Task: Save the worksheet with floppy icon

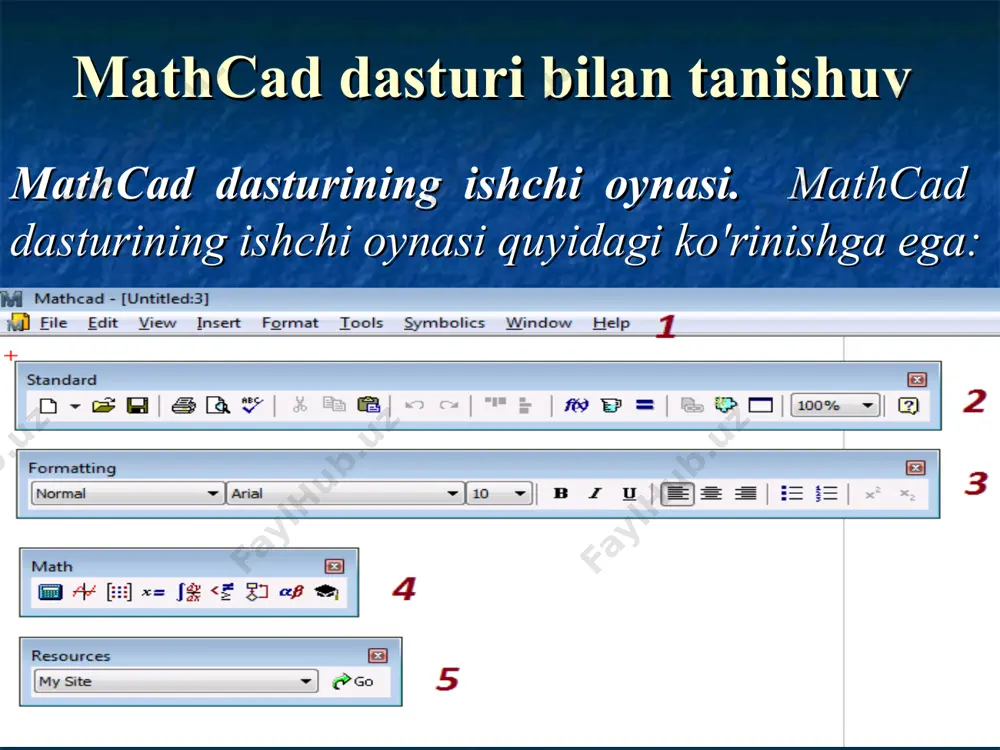Action: 137,406
